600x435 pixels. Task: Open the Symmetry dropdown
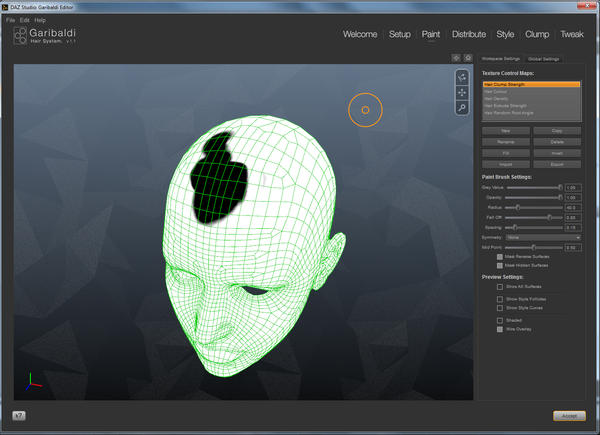click(x=543, y=238)
